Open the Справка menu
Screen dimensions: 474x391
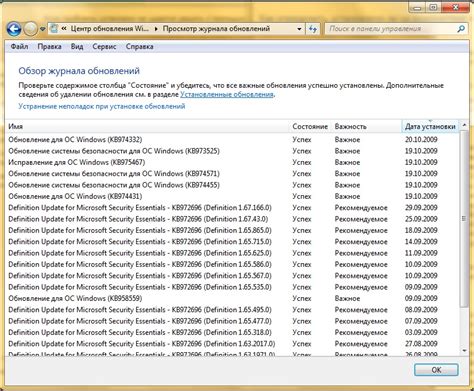pos(140,46)
